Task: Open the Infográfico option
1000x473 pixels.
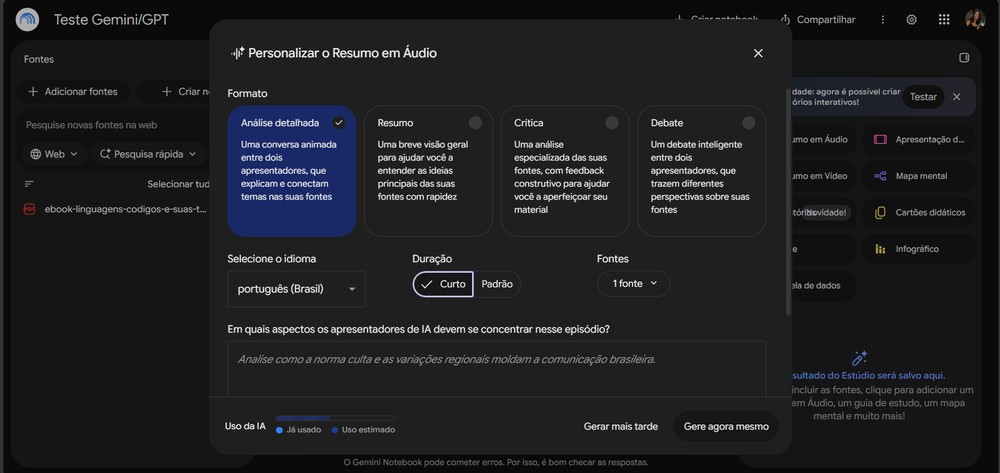Action: click(918, 249)
